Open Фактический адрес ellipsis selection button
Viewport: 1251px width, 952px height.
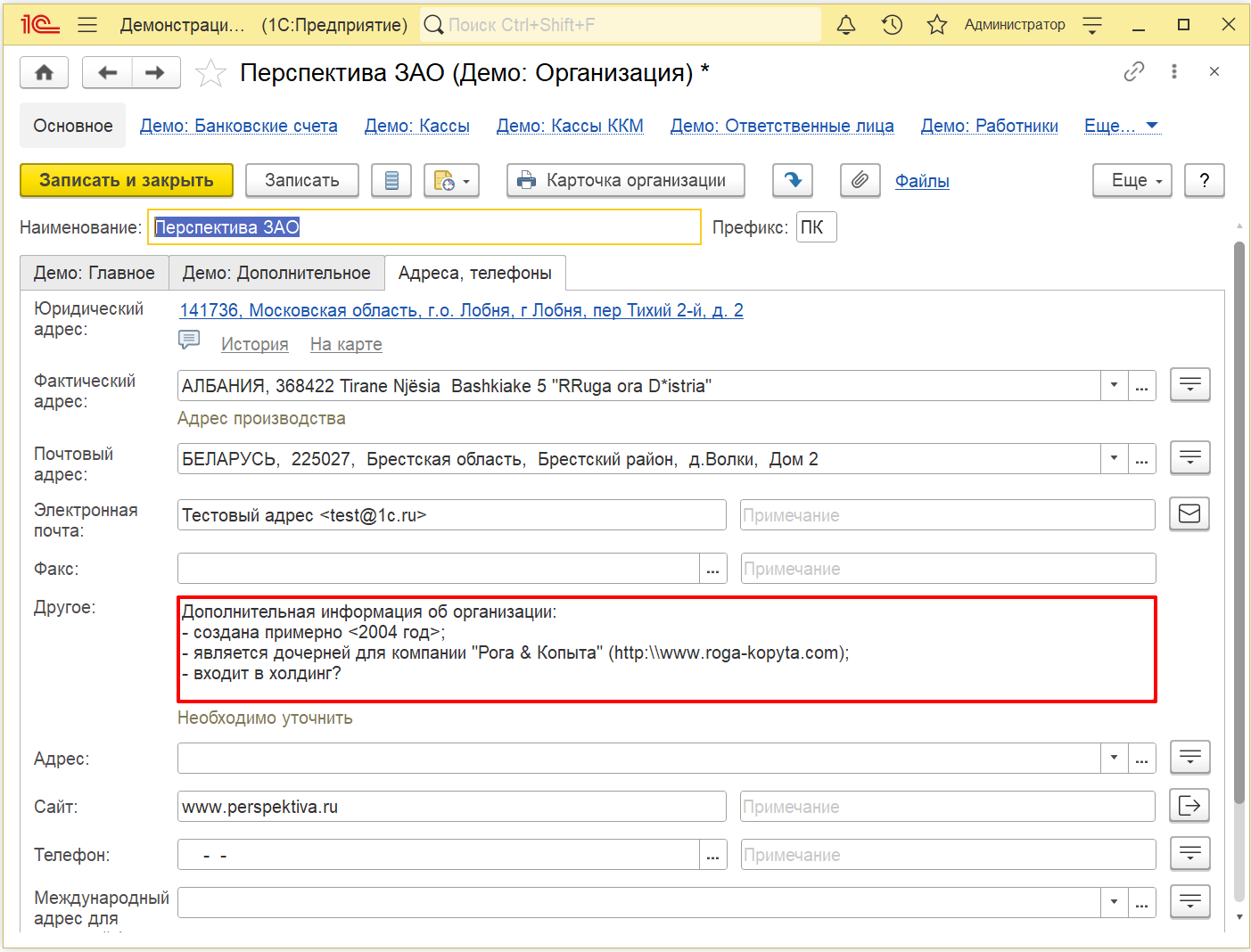(x=1141, y=385)
